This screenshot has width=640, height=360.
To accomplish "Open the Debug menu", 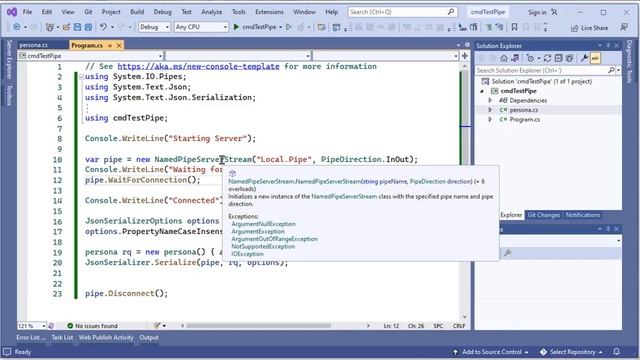I will [x=162, y=12].
